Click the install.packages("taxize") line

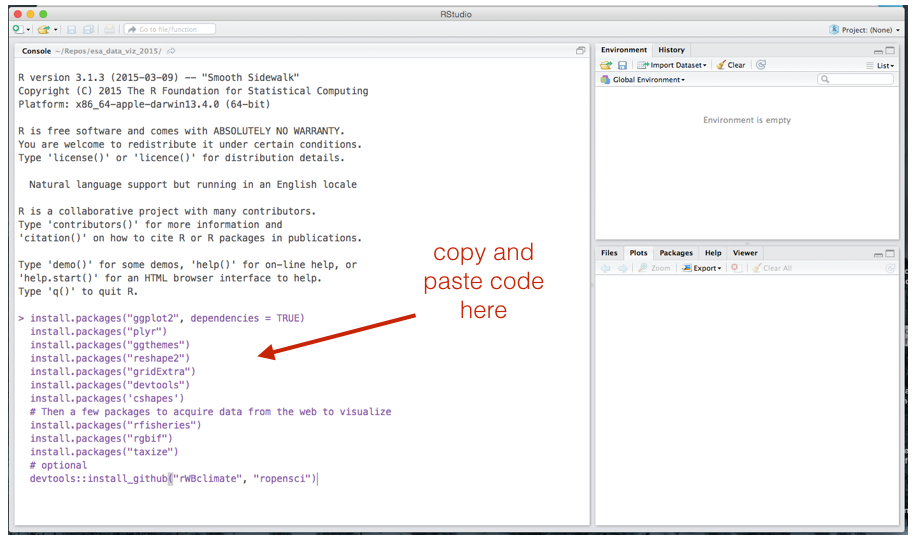click(x=104, y=452)
